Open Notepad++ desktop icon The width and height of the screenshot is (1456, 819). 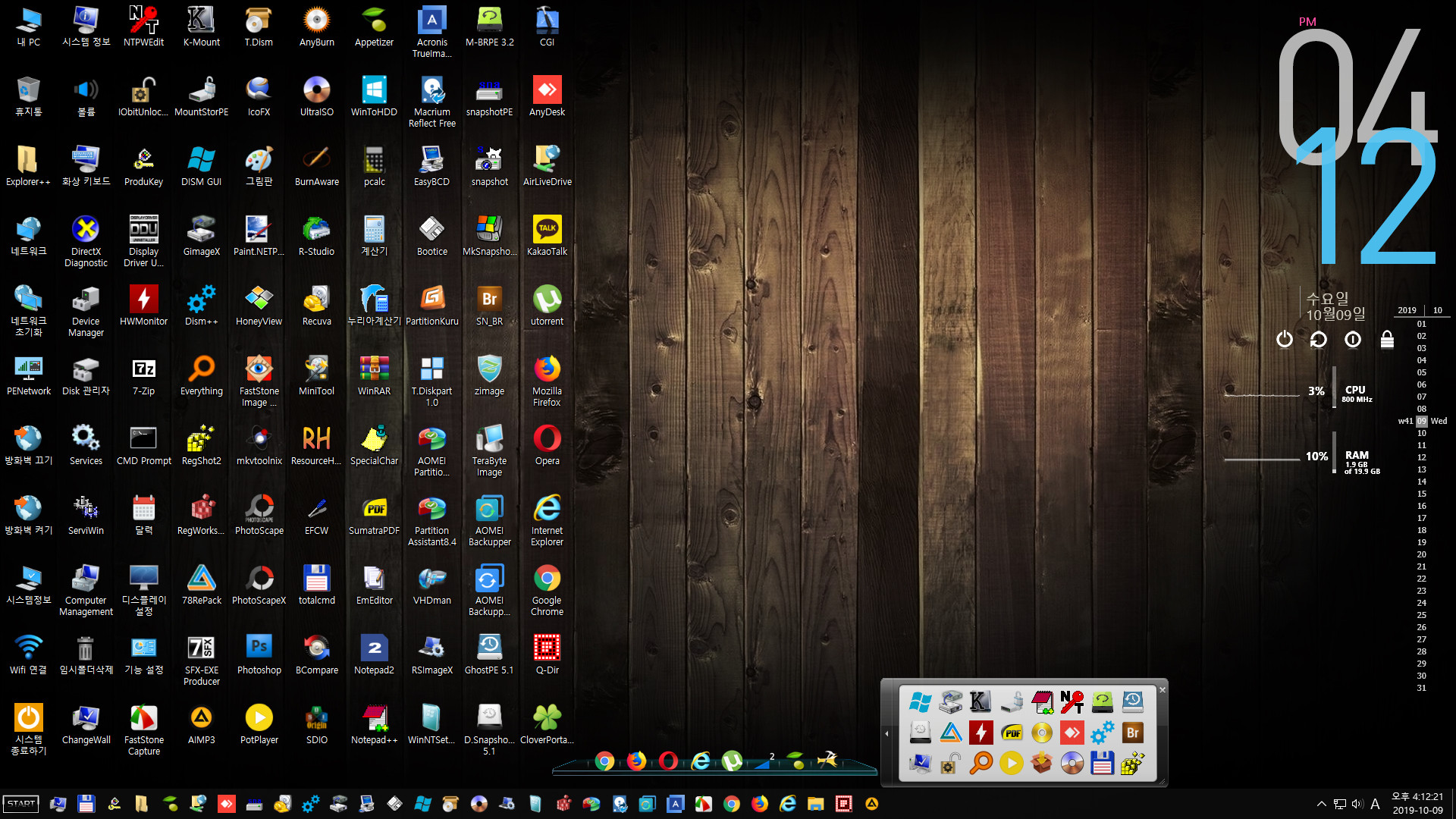pos(374,724)
